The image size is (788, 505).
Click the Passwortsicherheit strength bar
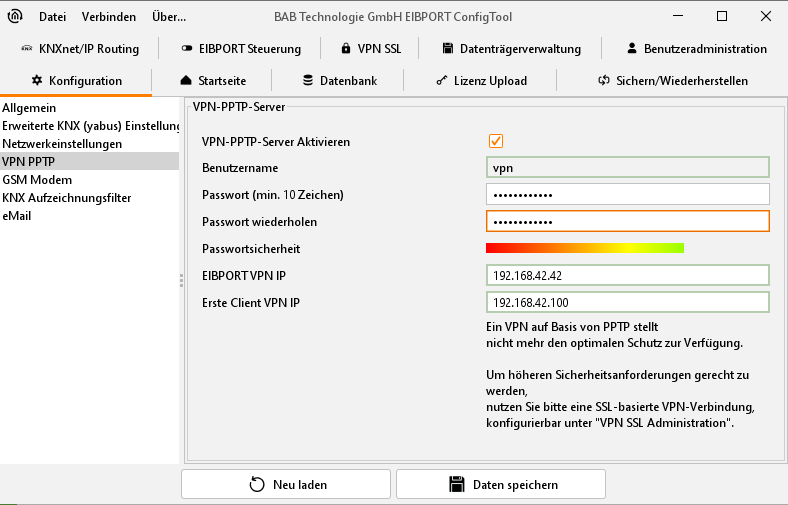point(584,248)
